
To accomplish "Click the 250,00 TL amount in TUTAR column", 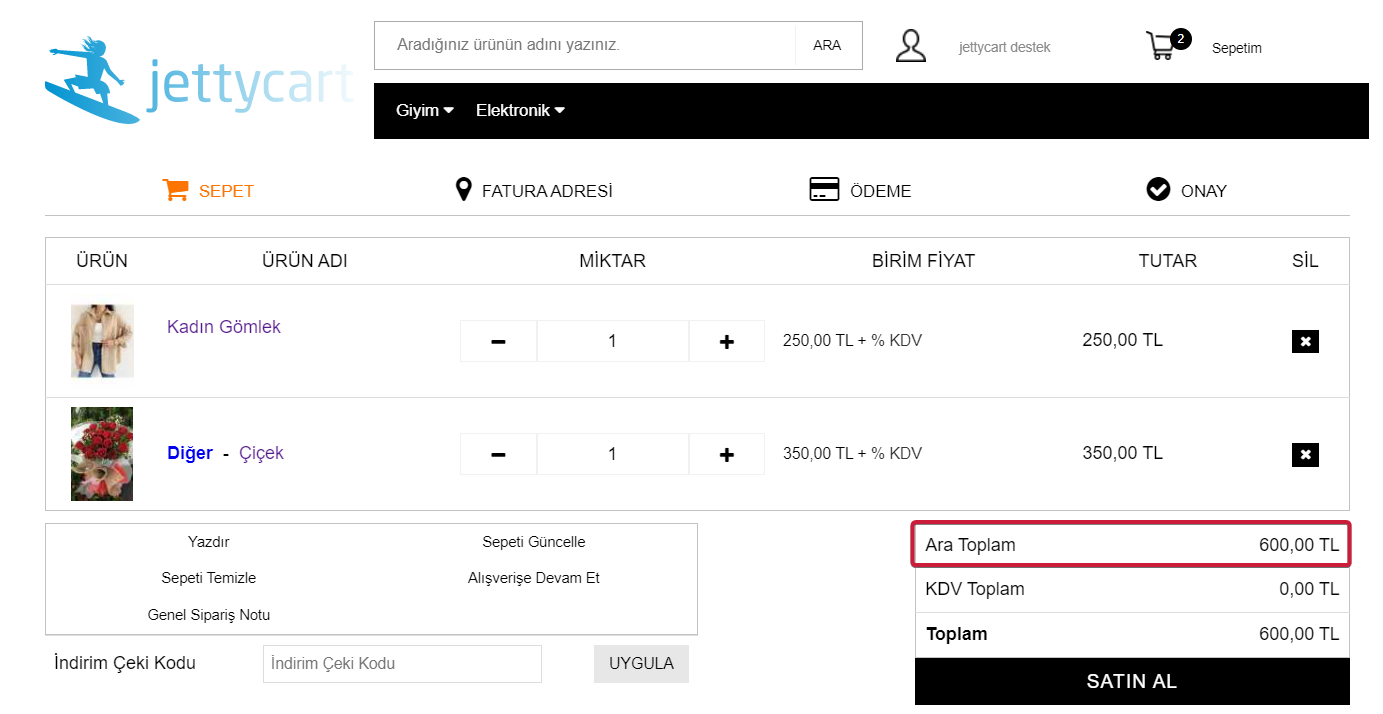I will pyautogui.click(x=1122, y=340).
